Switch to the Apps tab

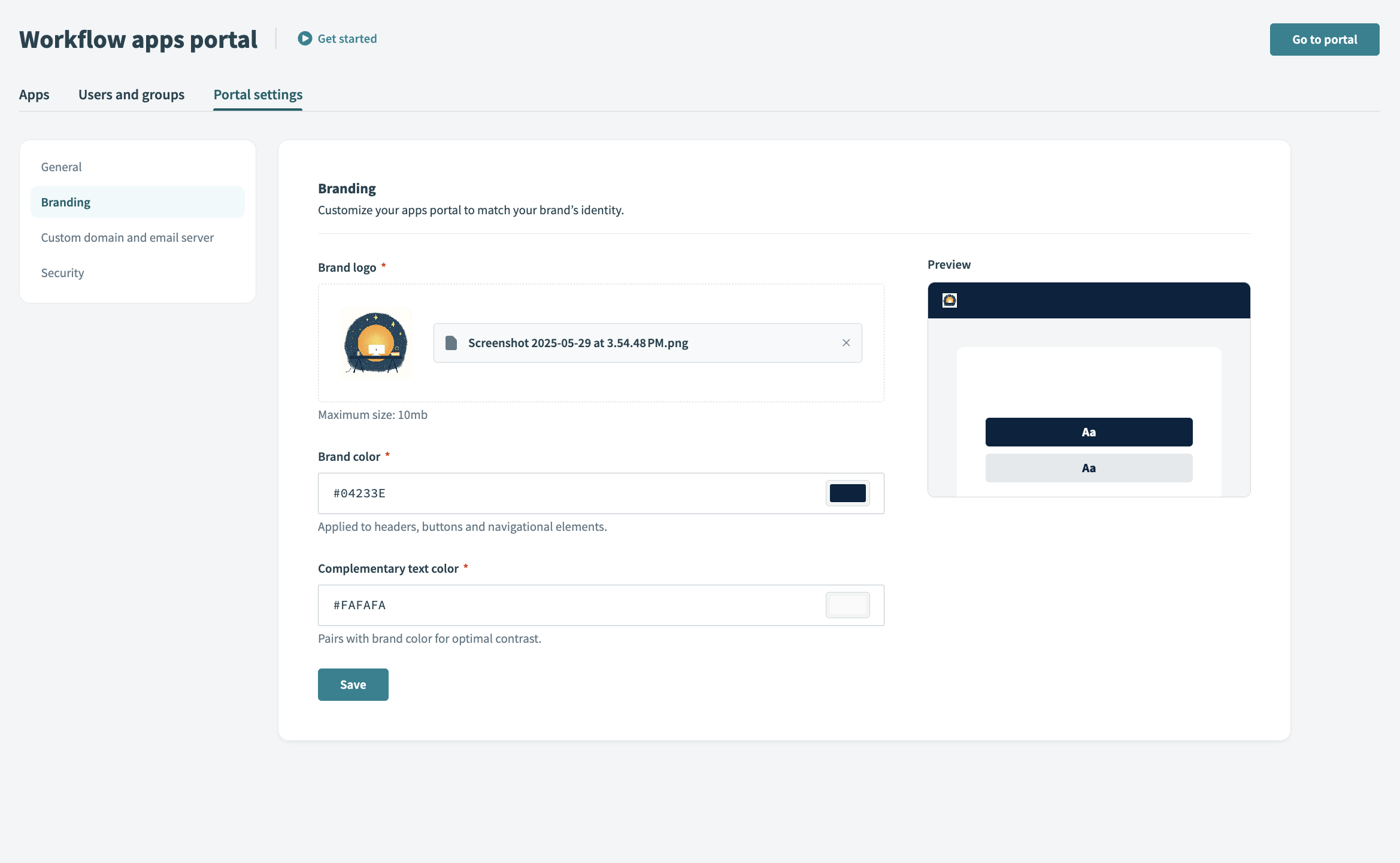point(34,95)
